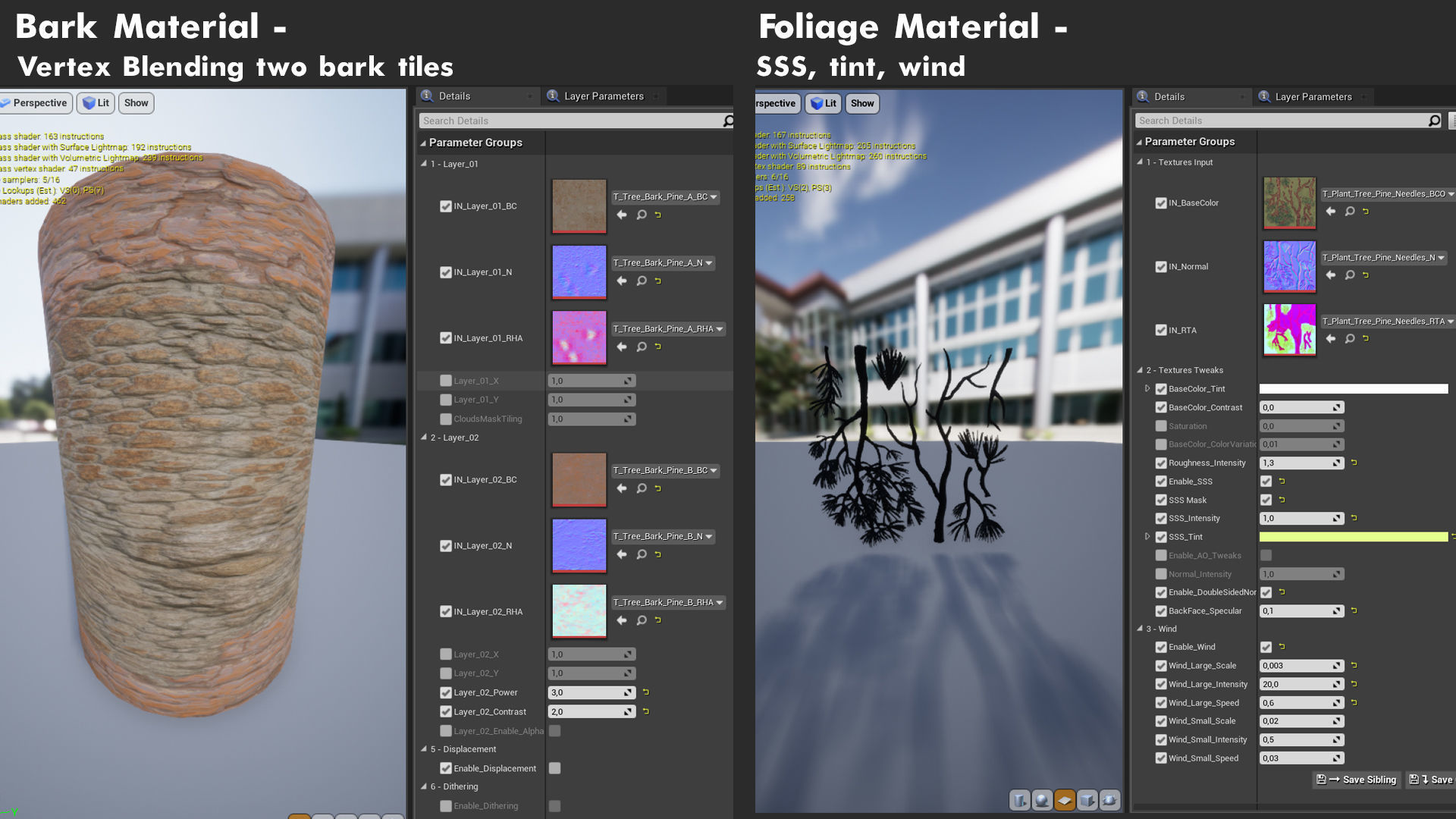Switch to Layer Parameters tab in the bark panel
The width and height of the screenshot is (1456, 819).
click(x=603, y=96)
